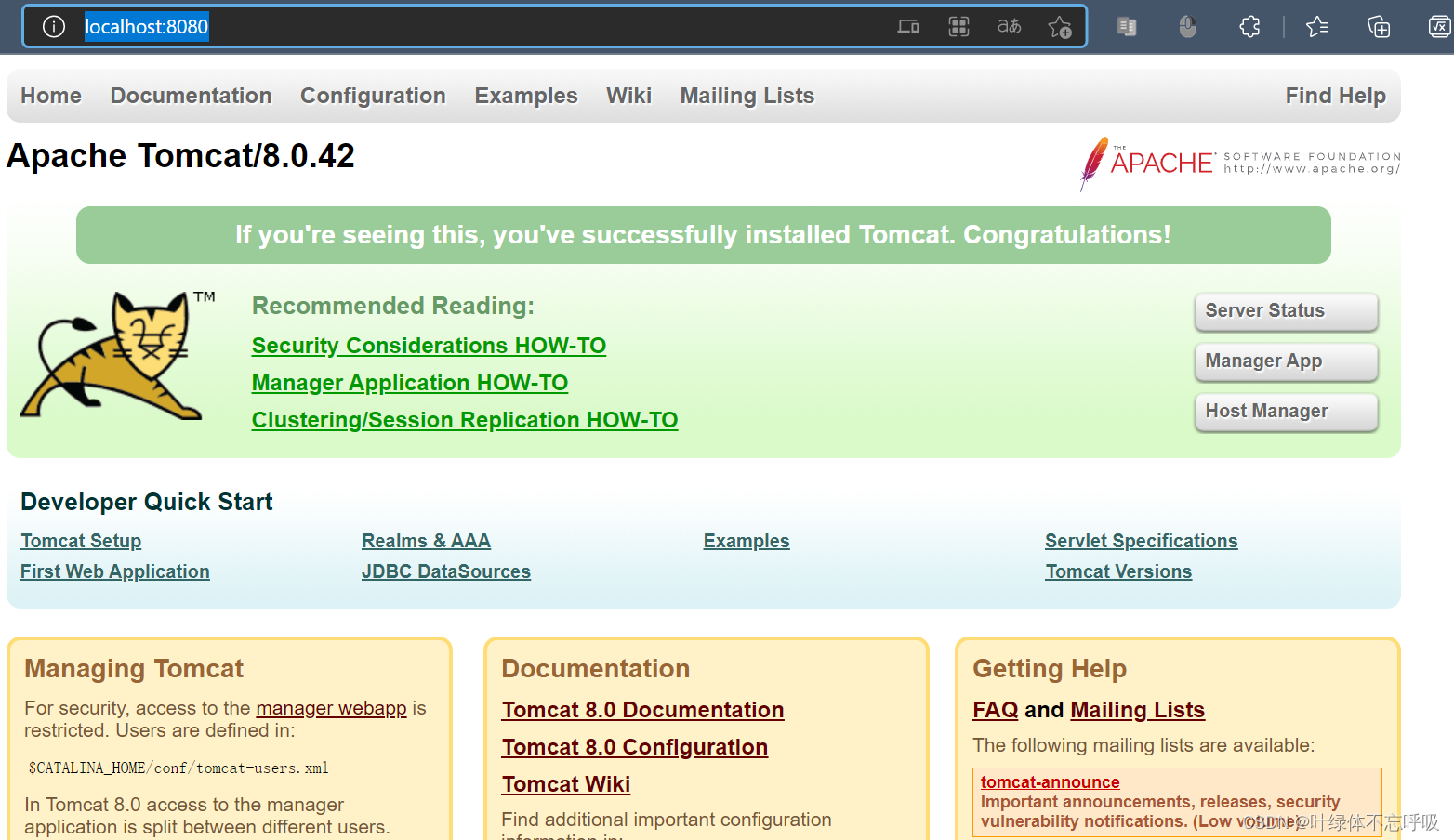Click the Getting Help heading
The height and width of the screenshot is (840, 1454).
coord(1050,669)
